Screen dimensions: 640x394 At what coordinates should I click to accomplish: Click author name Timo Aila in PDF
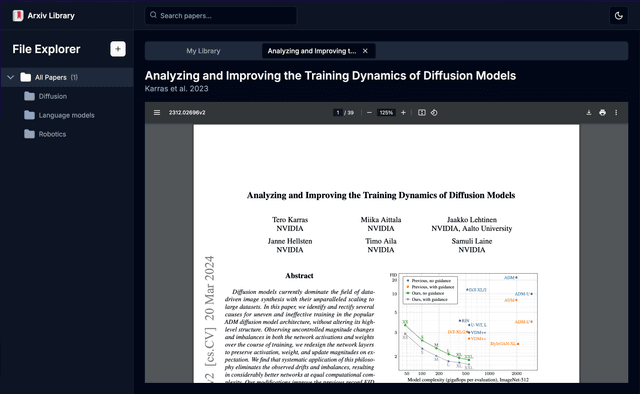[381, 241]
